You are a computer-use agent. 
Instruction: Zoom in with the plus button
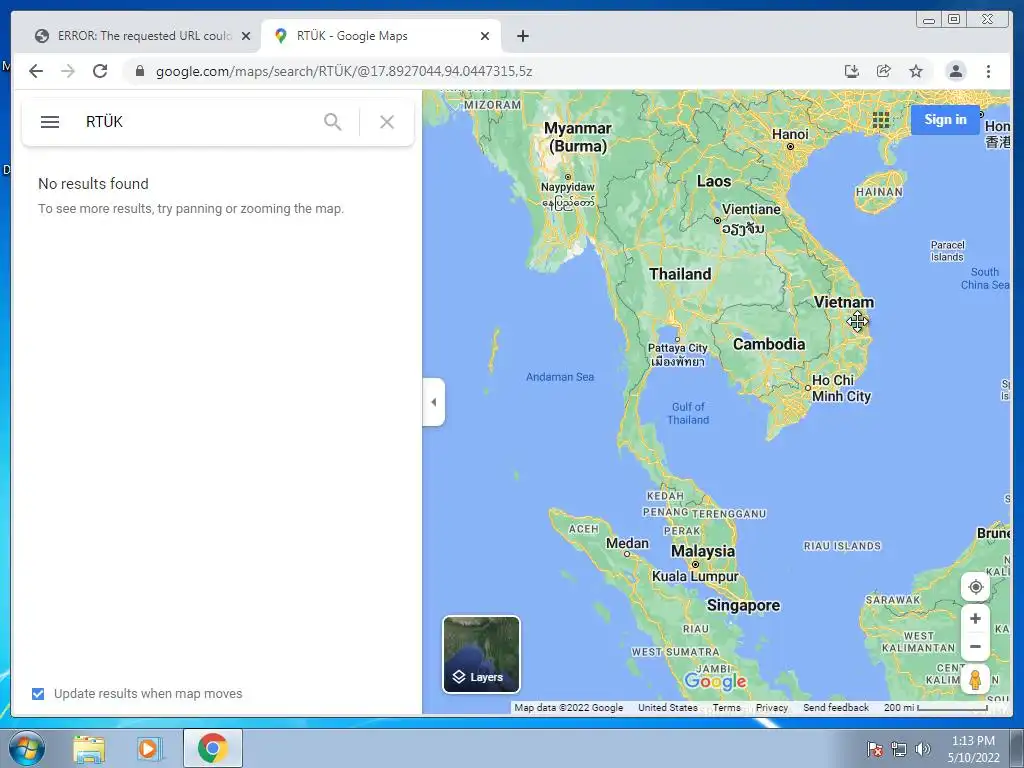pos(975,618)
